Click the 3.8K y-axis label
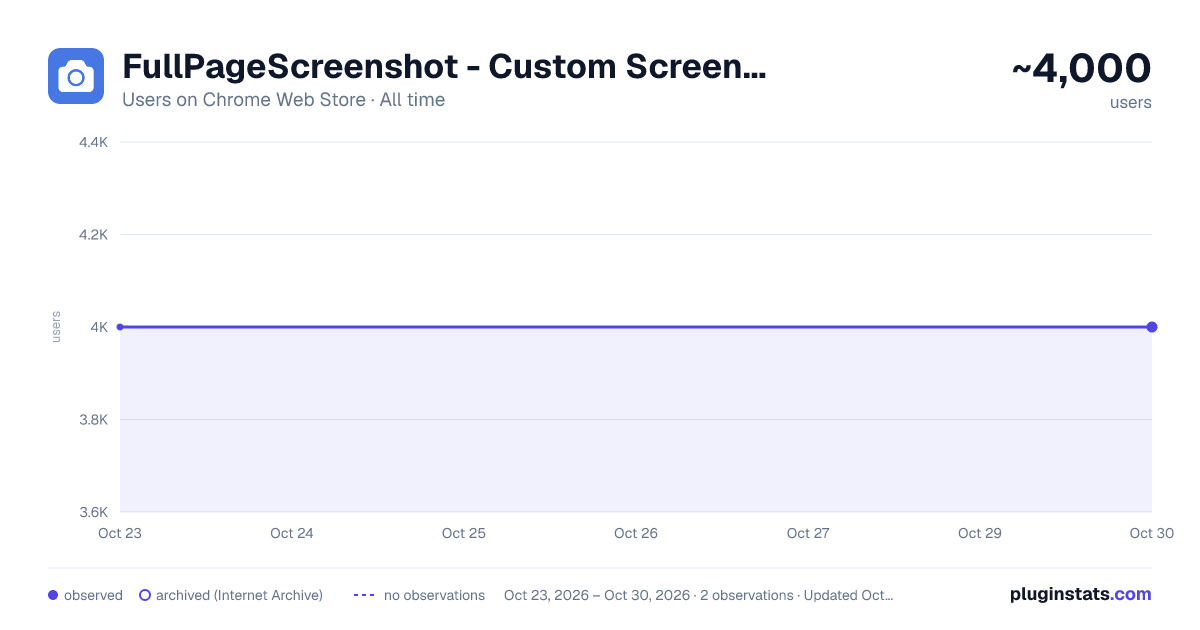 [93, 420]
